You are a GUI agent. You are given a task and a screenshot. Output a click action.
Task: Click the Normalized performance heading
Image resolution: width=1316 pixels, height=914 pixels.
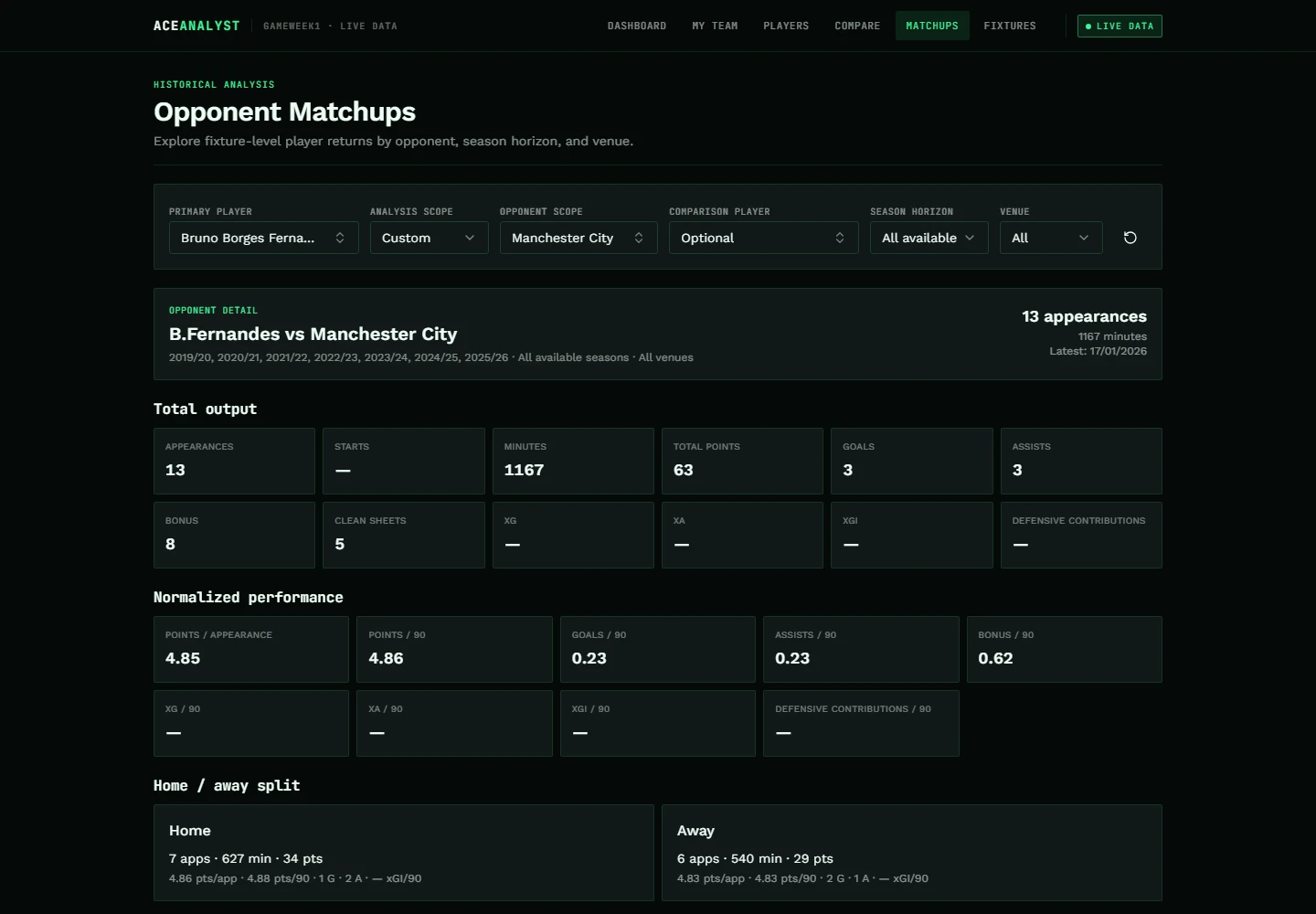pos(249,597)
